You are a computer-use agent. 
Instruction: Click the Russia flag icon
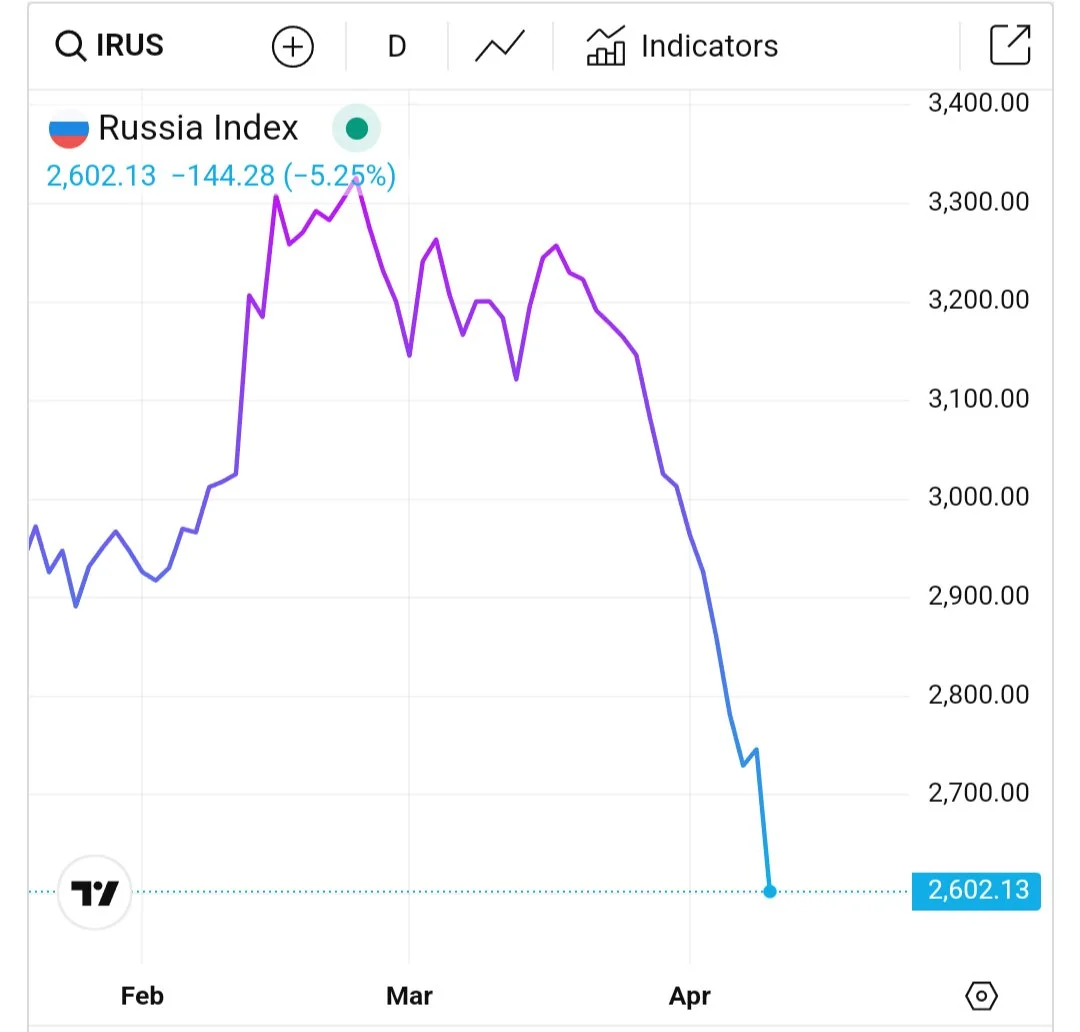[69, 129]
